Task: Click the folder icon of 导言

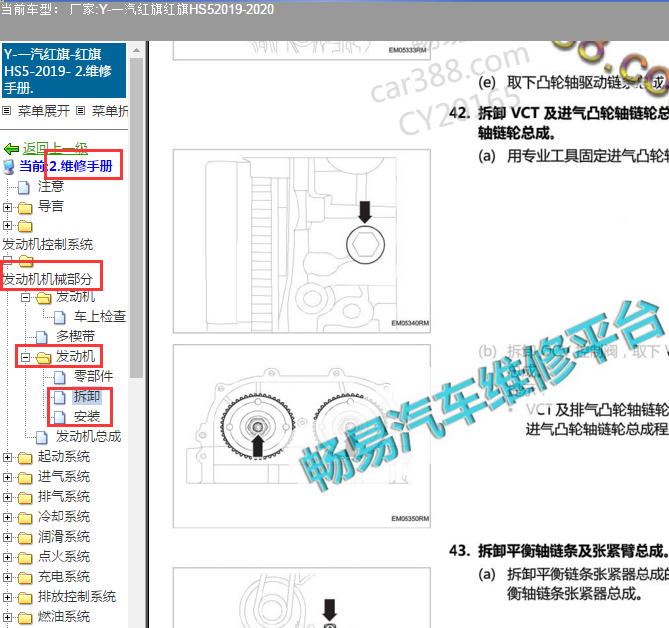Action: pos(26,208)
